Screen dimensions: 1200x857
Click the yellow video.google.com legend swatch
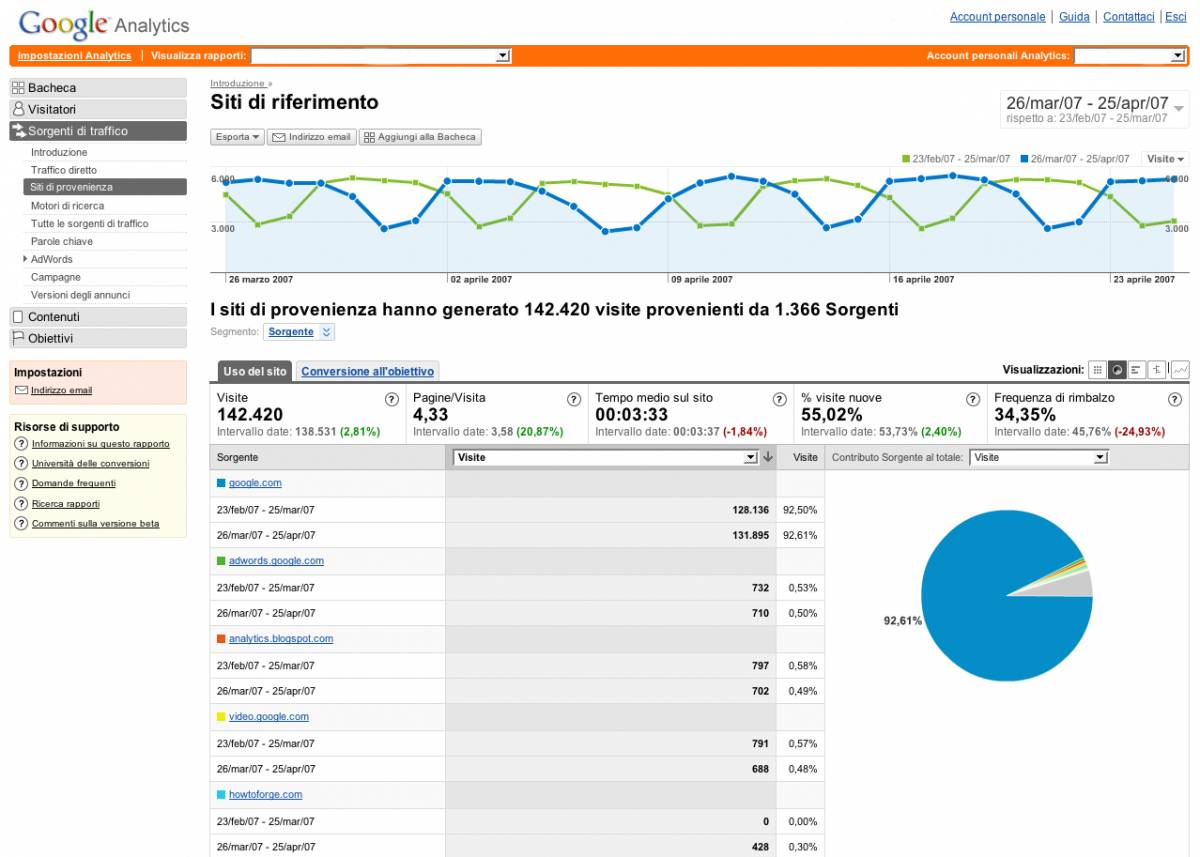(x=221, y=717)
